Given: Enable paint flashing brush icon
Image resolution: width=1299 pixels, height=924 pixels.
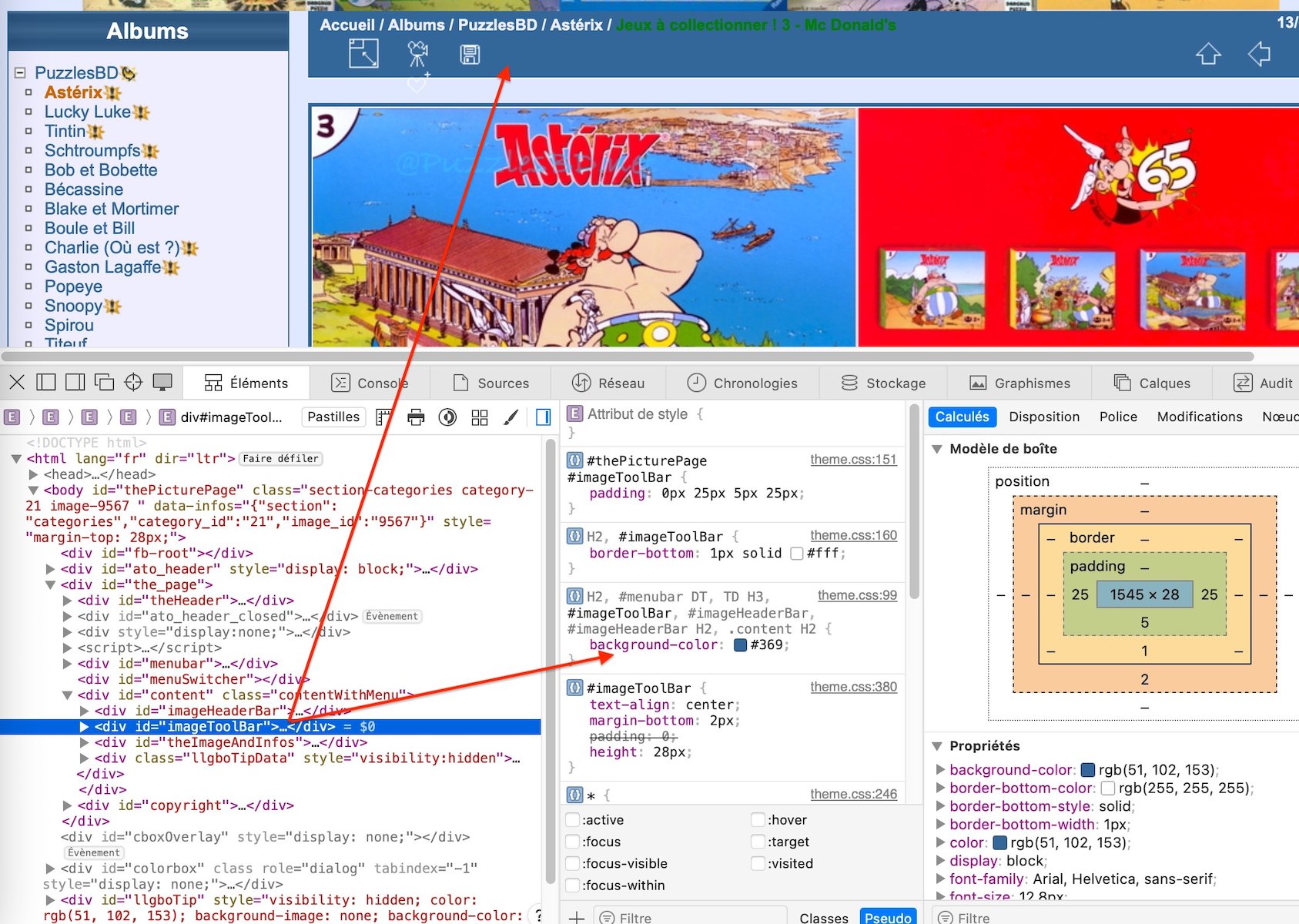Looking at the screenshot, I should pyautogui.click(x=511, y=417).
